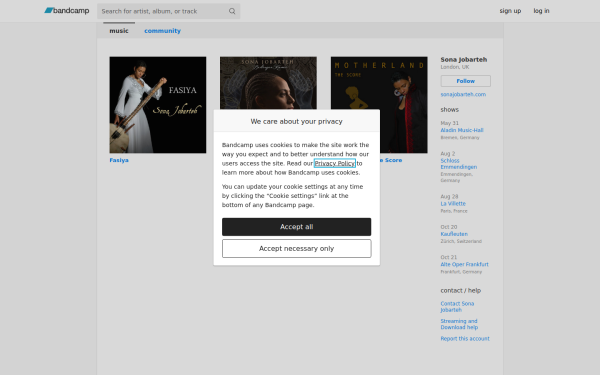600x375 pixels.
Task: Visit sonajobarteh.com link
Action: 463,94
